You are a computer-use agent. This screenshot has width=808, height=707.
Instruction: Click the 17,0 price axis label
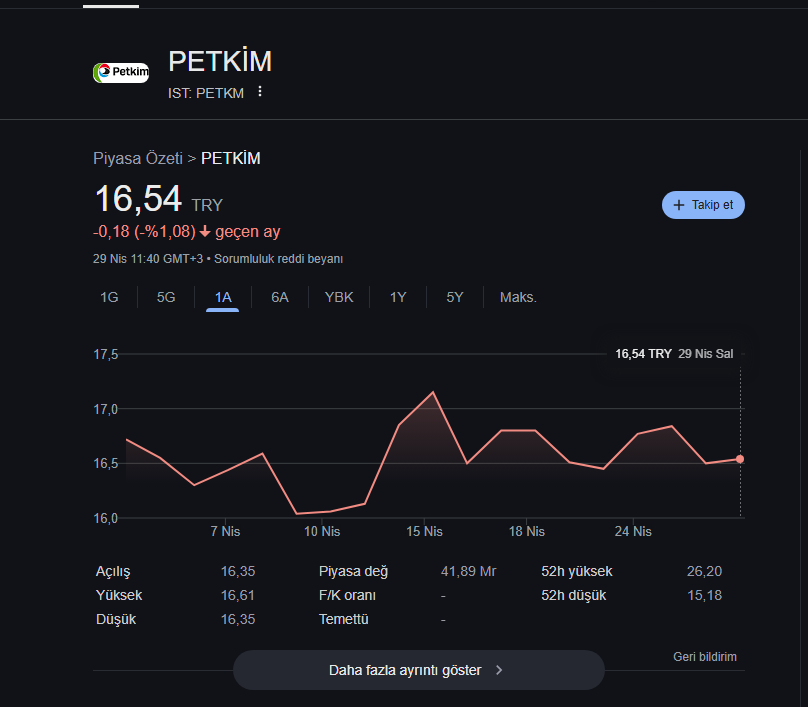(106, 409)
